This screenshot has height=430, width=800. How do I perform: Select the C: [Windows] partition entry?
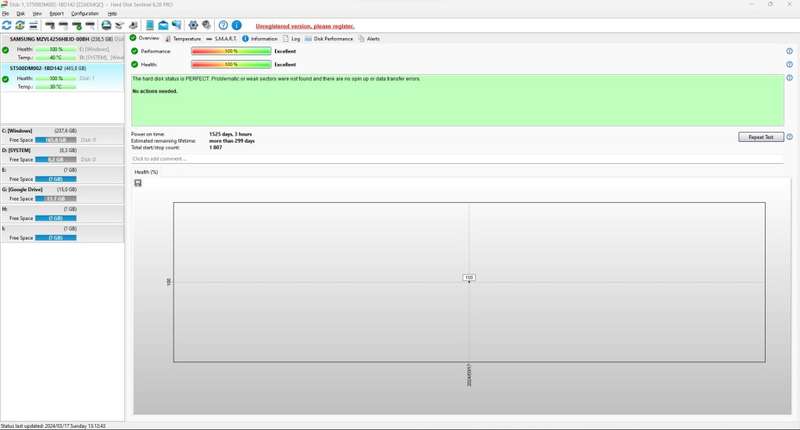[x=62, y=135]
